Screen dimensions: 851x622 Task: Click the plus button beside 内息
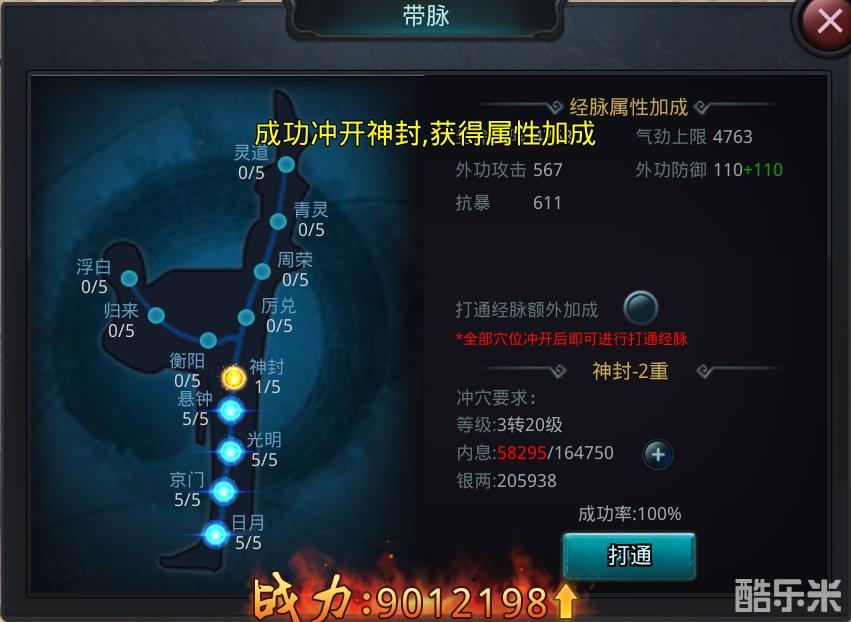point(658,454)
